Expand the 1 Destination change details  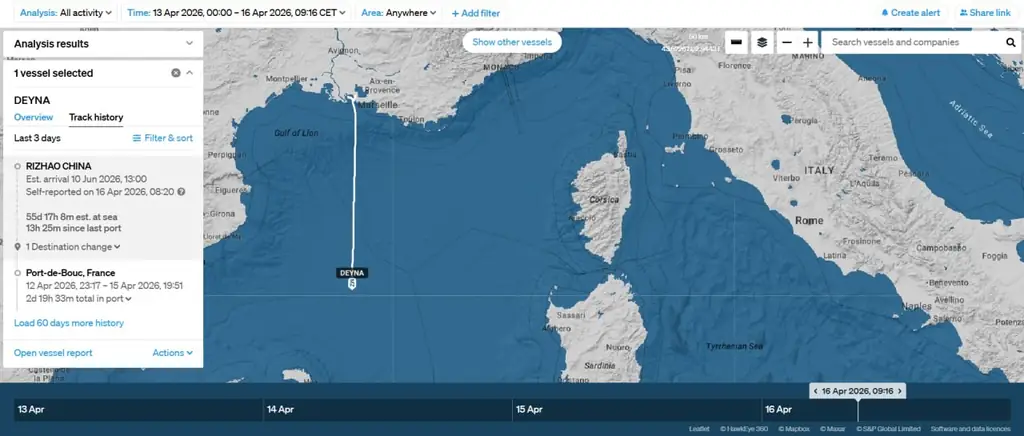point(73,246)
